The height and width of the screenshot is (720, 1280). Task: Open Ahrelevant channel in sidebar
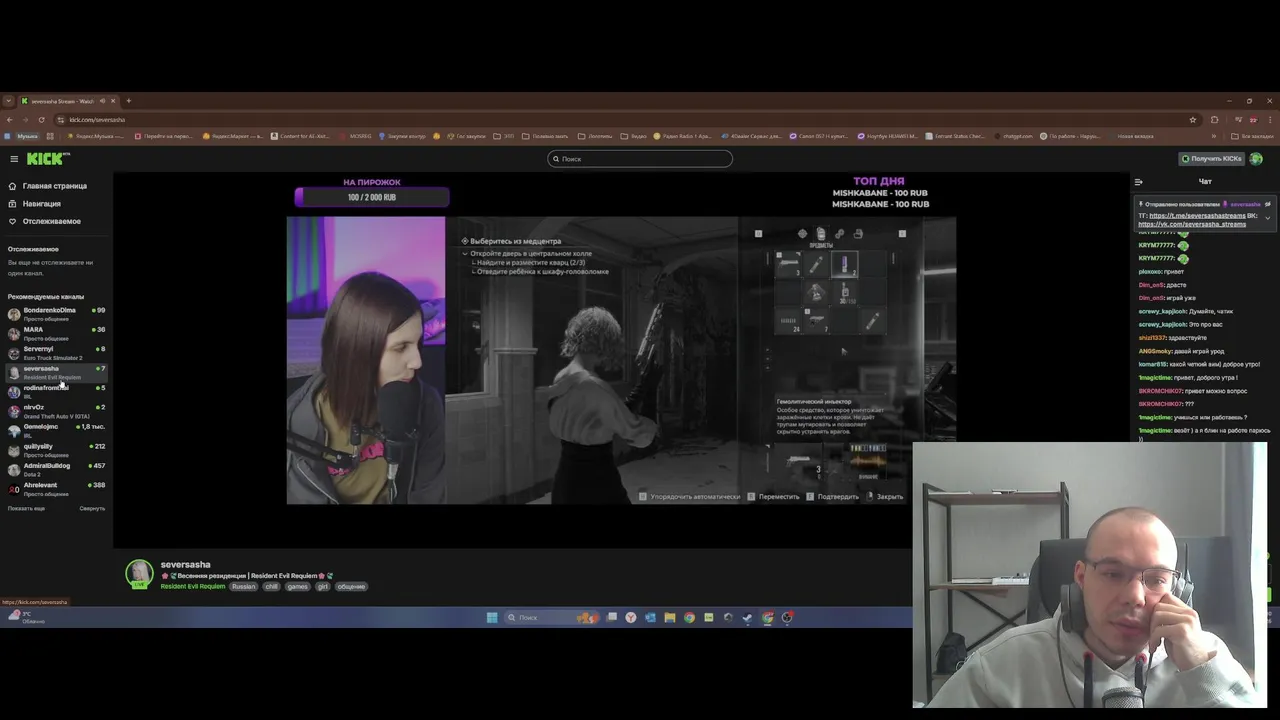56,488
